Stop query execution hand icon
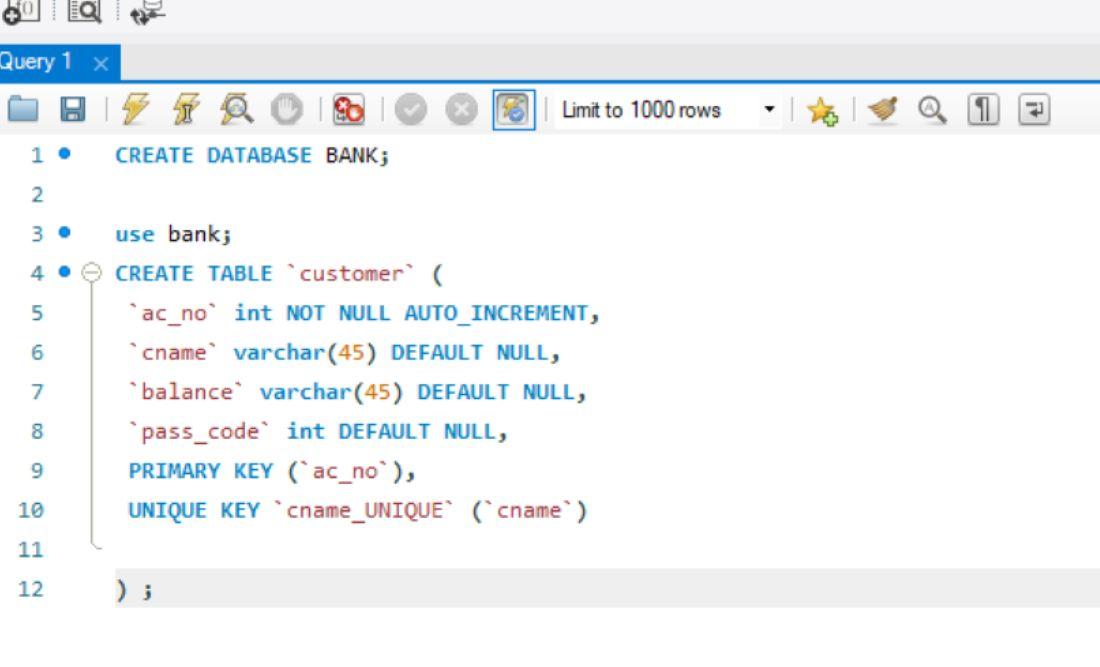Viewport: 1100px width, 667px height. coord(287,109)
